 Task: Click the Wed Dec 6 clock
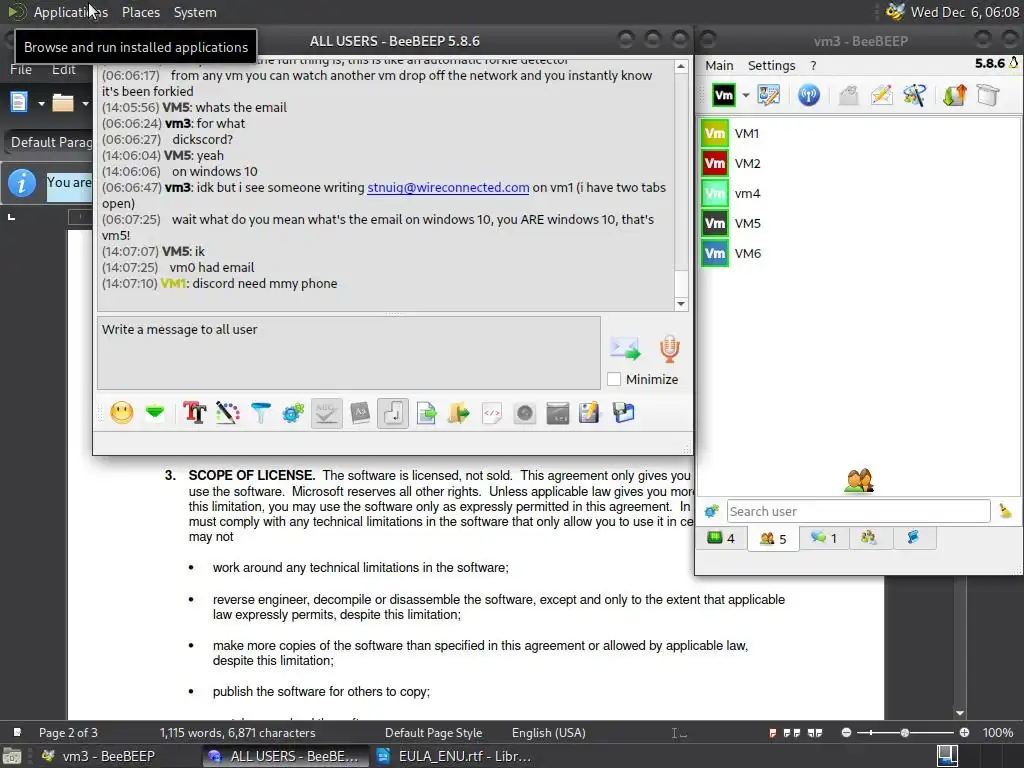(964, 12)
